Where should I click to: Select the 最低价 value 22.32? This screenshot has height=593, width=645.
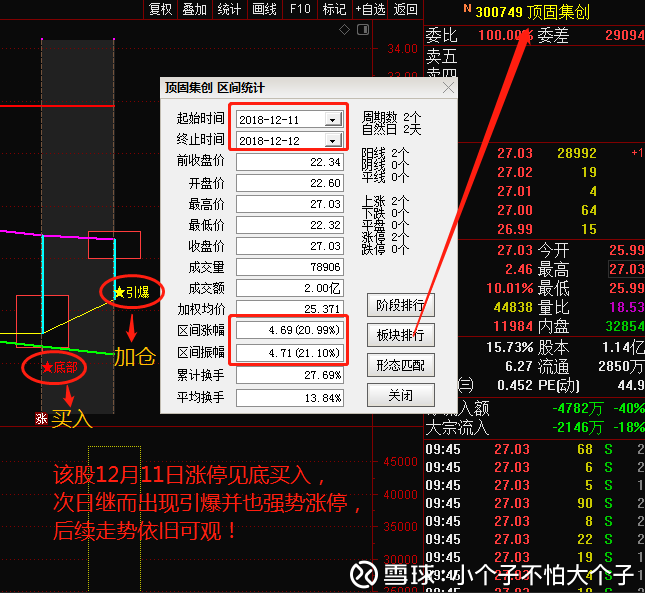click(290, 225)
